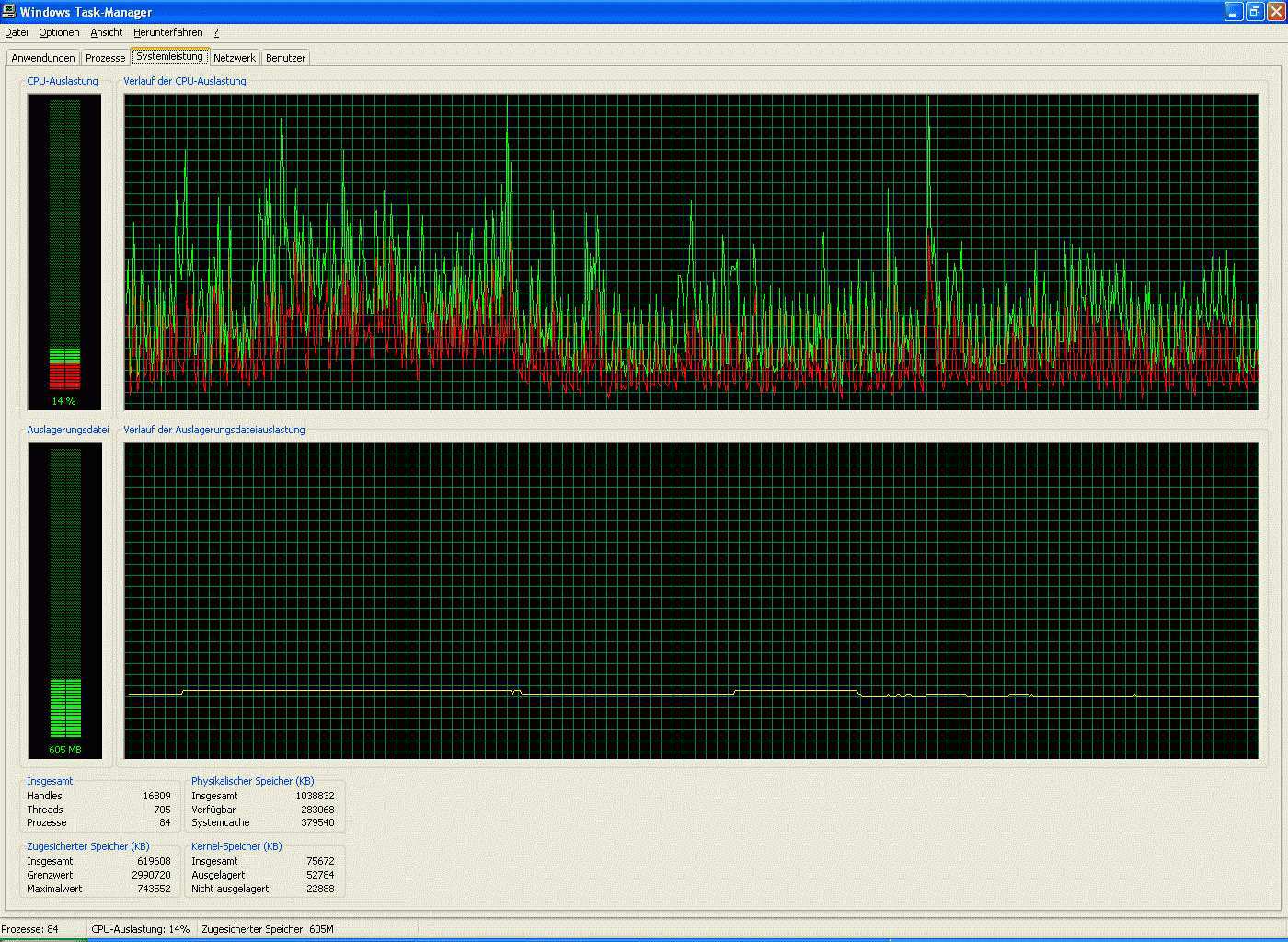Go to the Netzwerk tab
The image size is (1288, 942).
pos(235,58)
